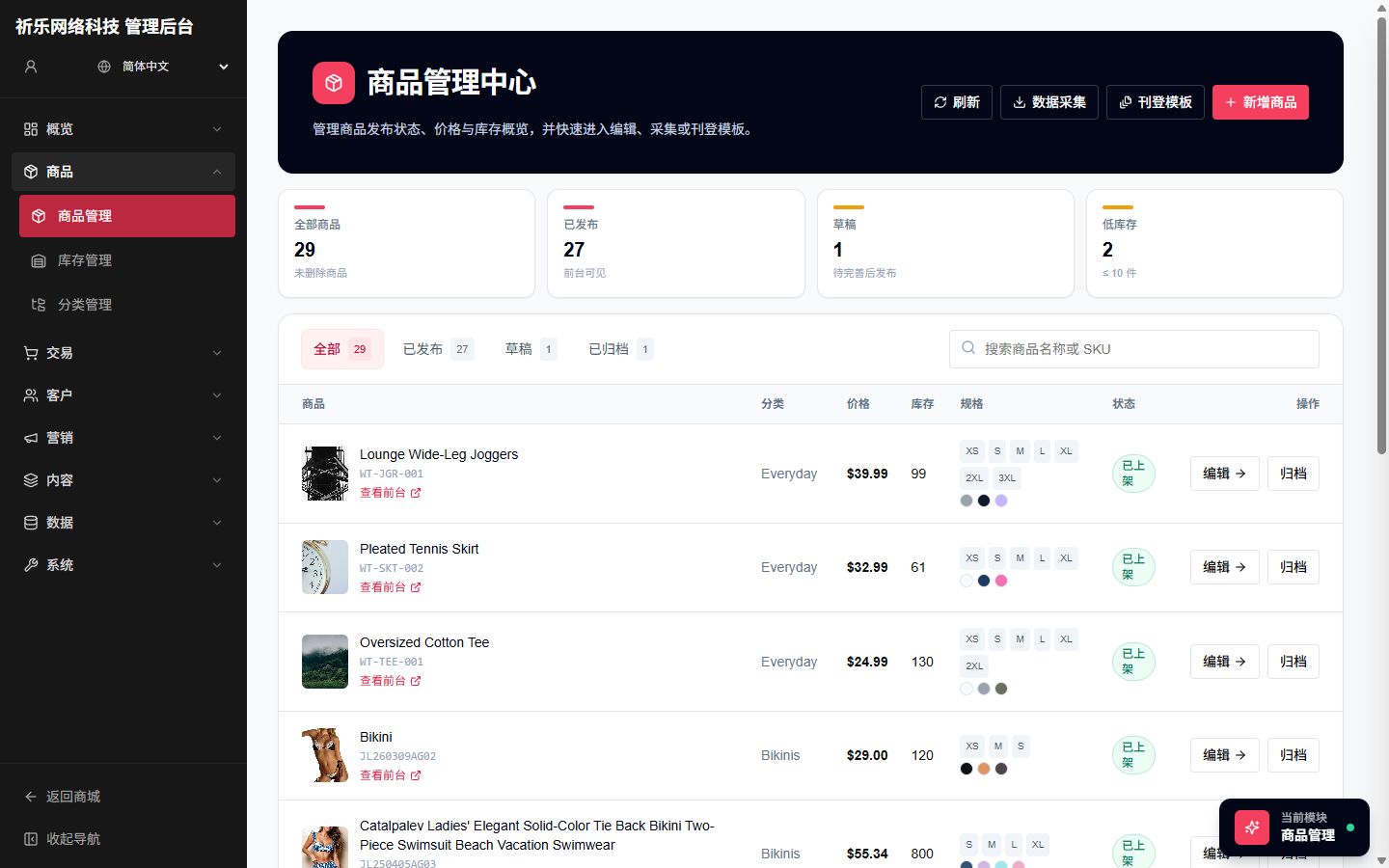Click 归档 for the Bikini row
Viewport: 1389px width, 868px height.
[1294, 755]
